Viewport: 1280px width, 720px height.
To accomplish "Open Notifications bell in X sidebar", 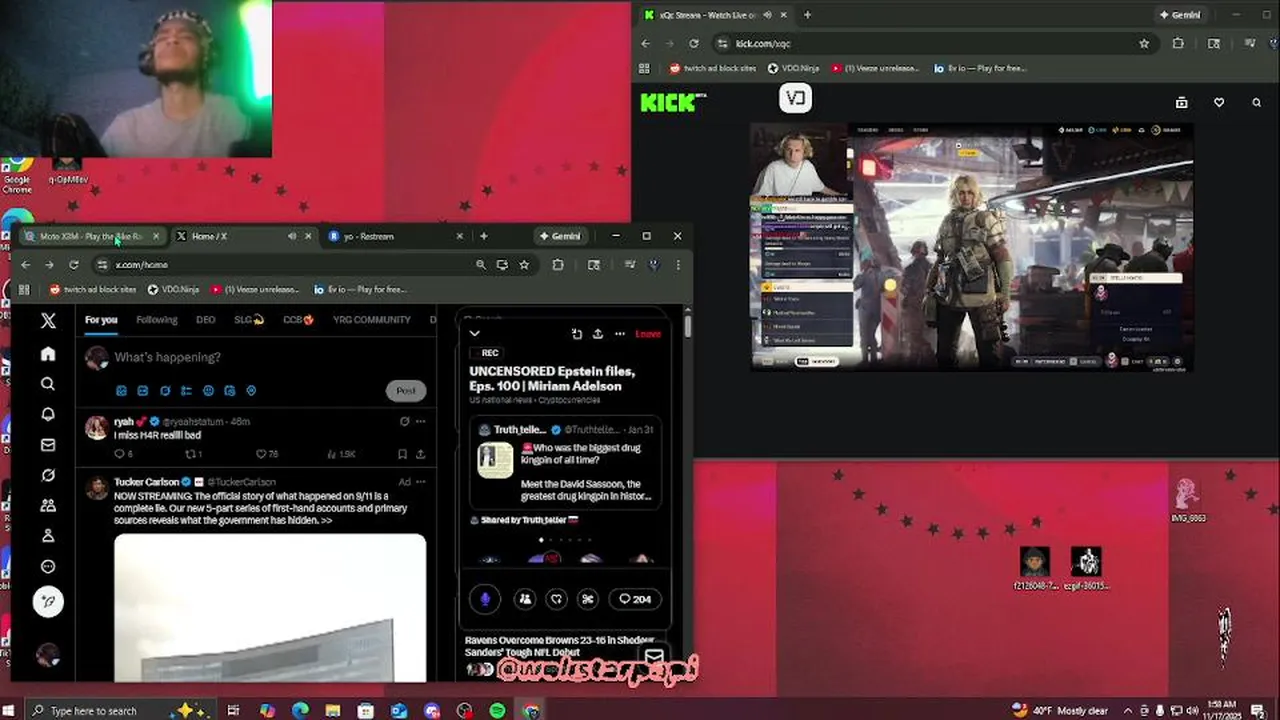I will tap(47, 414).
